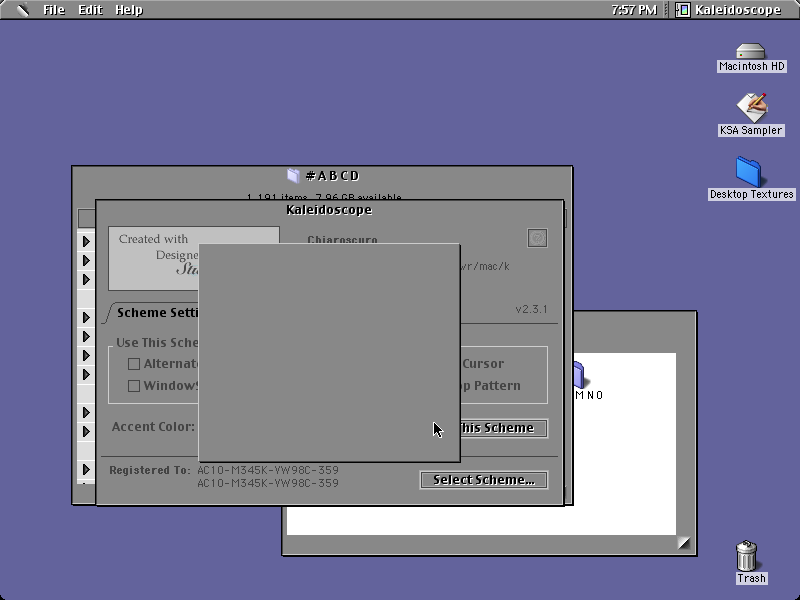Click the v2.3.1 version text
This screenshot has height=600, width=800.
click(x=531, y=309)
